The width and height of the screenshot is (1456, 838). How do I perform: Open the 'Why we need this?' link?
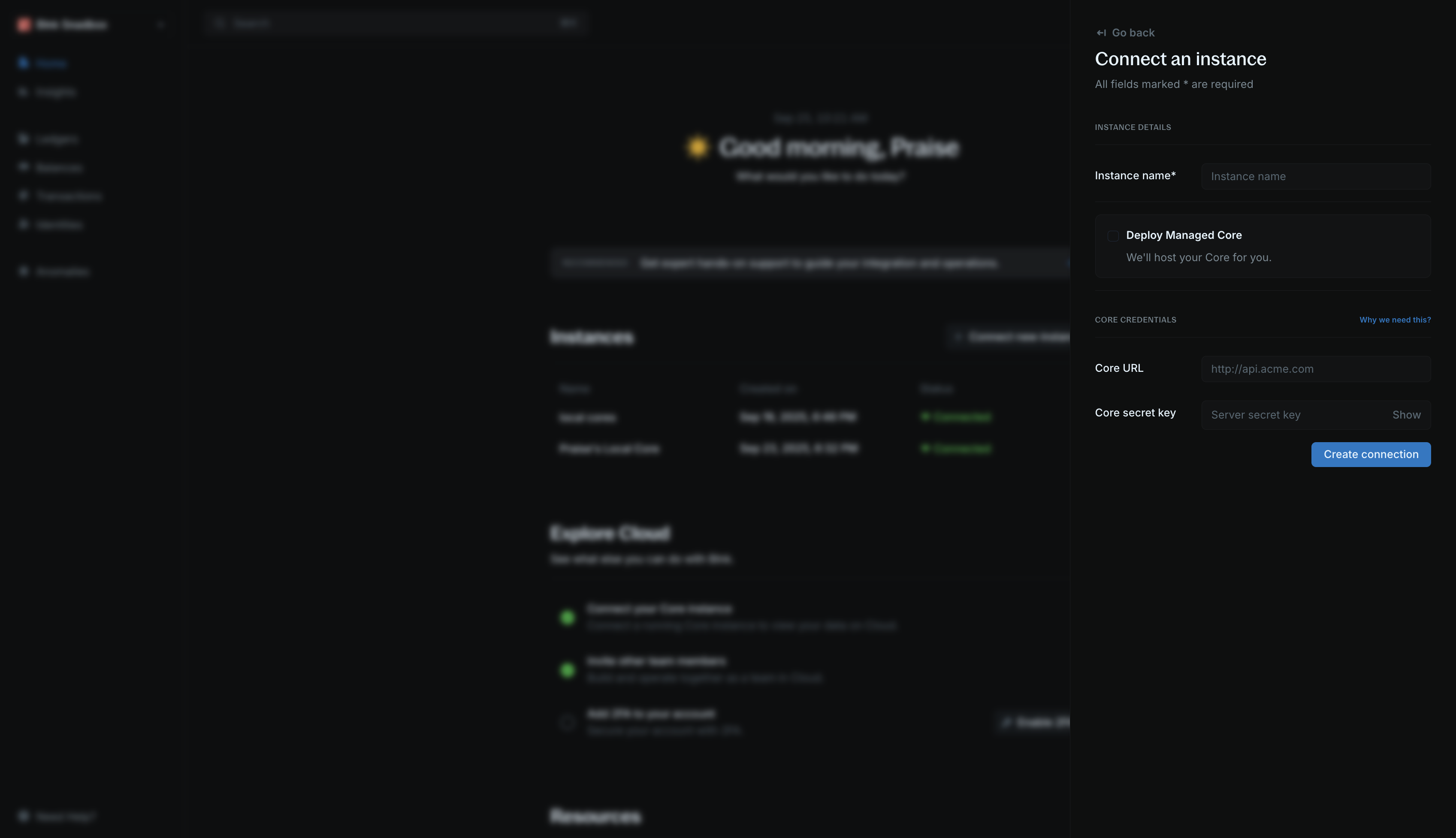1394,320
